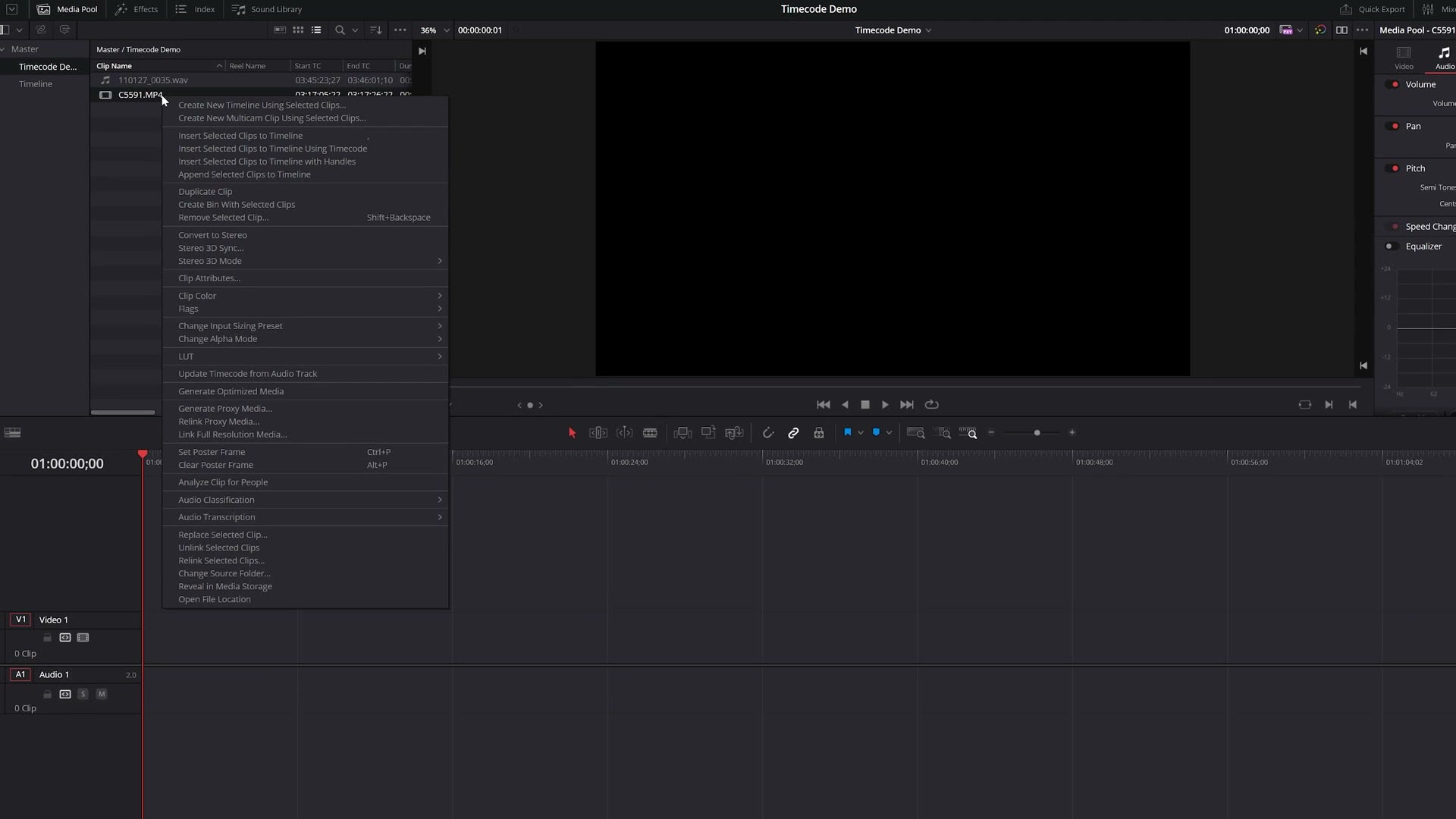Screen dimensions: 1456x819
Task: Stop viewer playback
Action: coord(865,405)
